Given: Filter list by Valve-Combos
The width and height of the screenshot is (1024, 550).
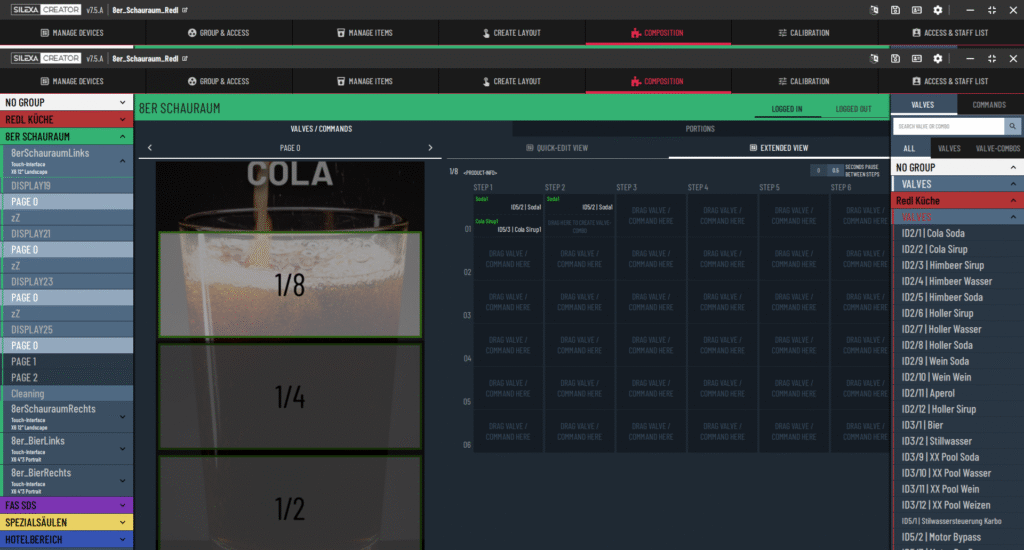Looking at the screenshot, I should coord(996,148).
